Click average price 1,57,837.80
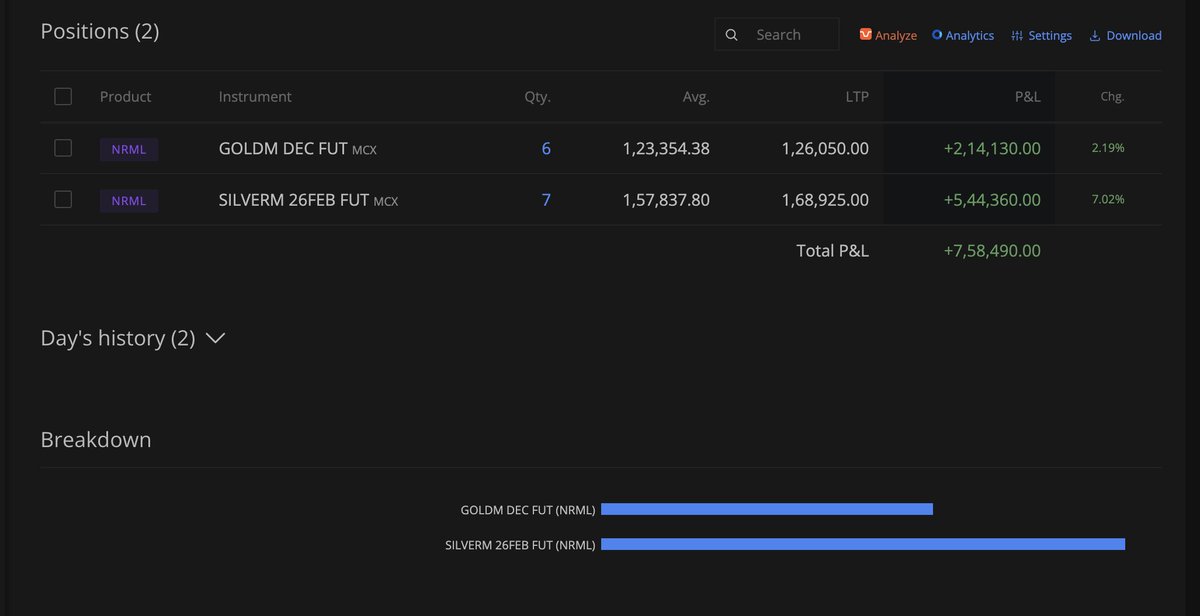Viewport: 1200px width, 616px height. click(x=666, y=200)
